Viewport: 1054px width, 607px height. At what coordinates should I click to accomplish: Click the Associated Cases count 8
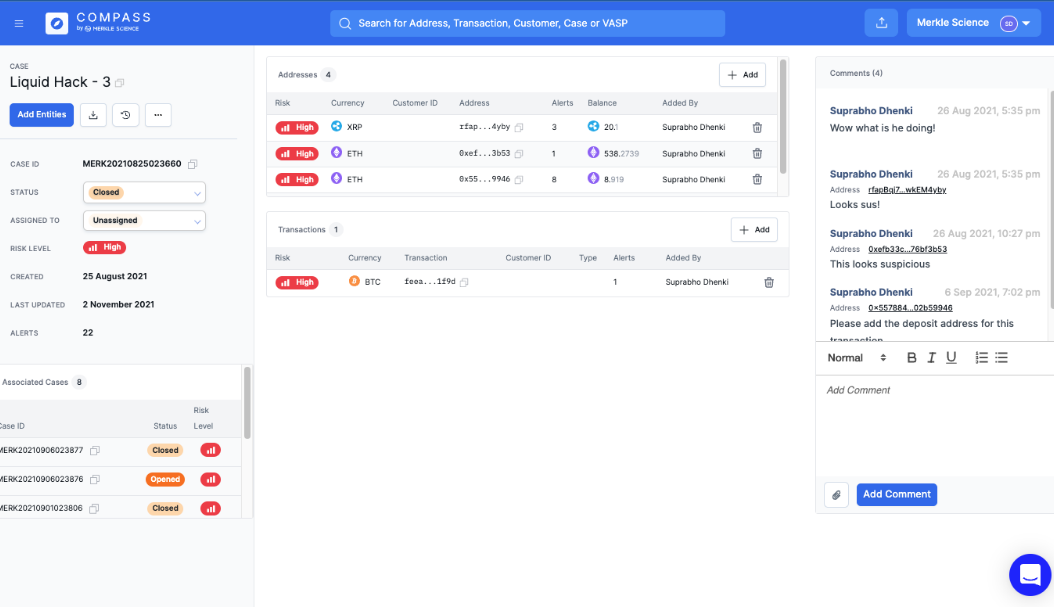click(x=79, y=382)
